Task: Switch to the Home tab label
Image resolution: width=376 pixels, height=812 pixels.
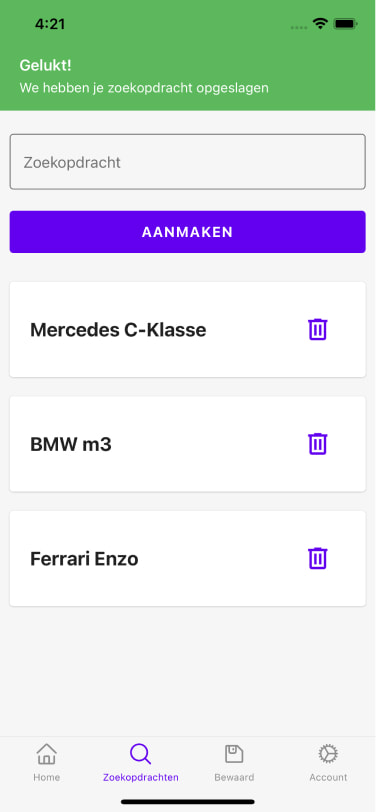Action: (47, 777)
